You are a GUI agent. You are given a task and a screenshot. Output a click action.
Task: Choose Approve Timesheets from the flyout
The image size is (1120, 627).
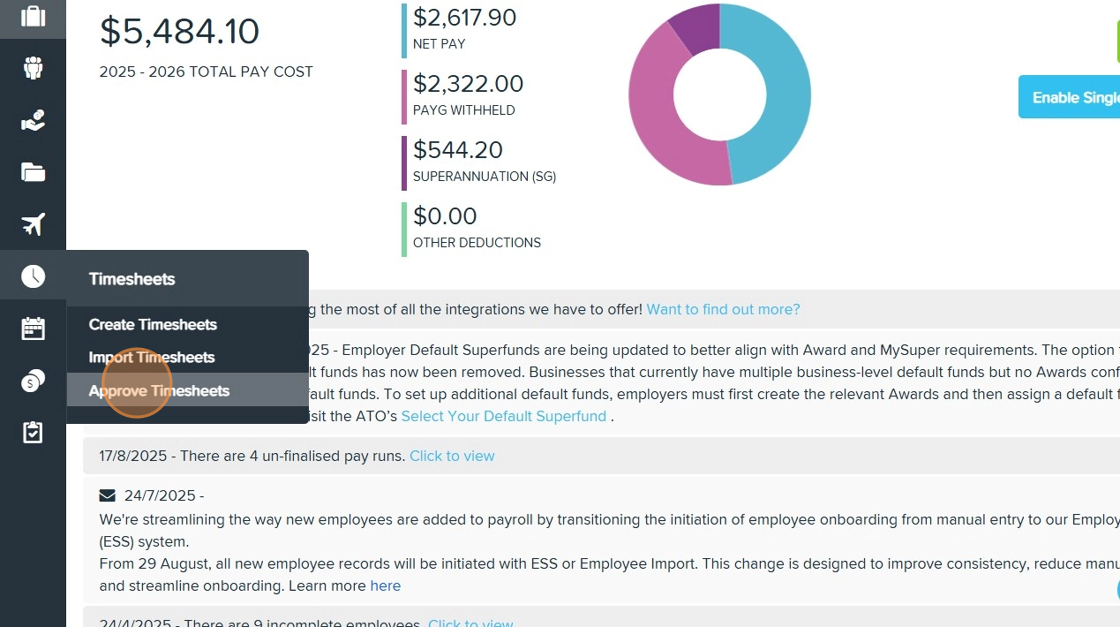click(159, 391)
